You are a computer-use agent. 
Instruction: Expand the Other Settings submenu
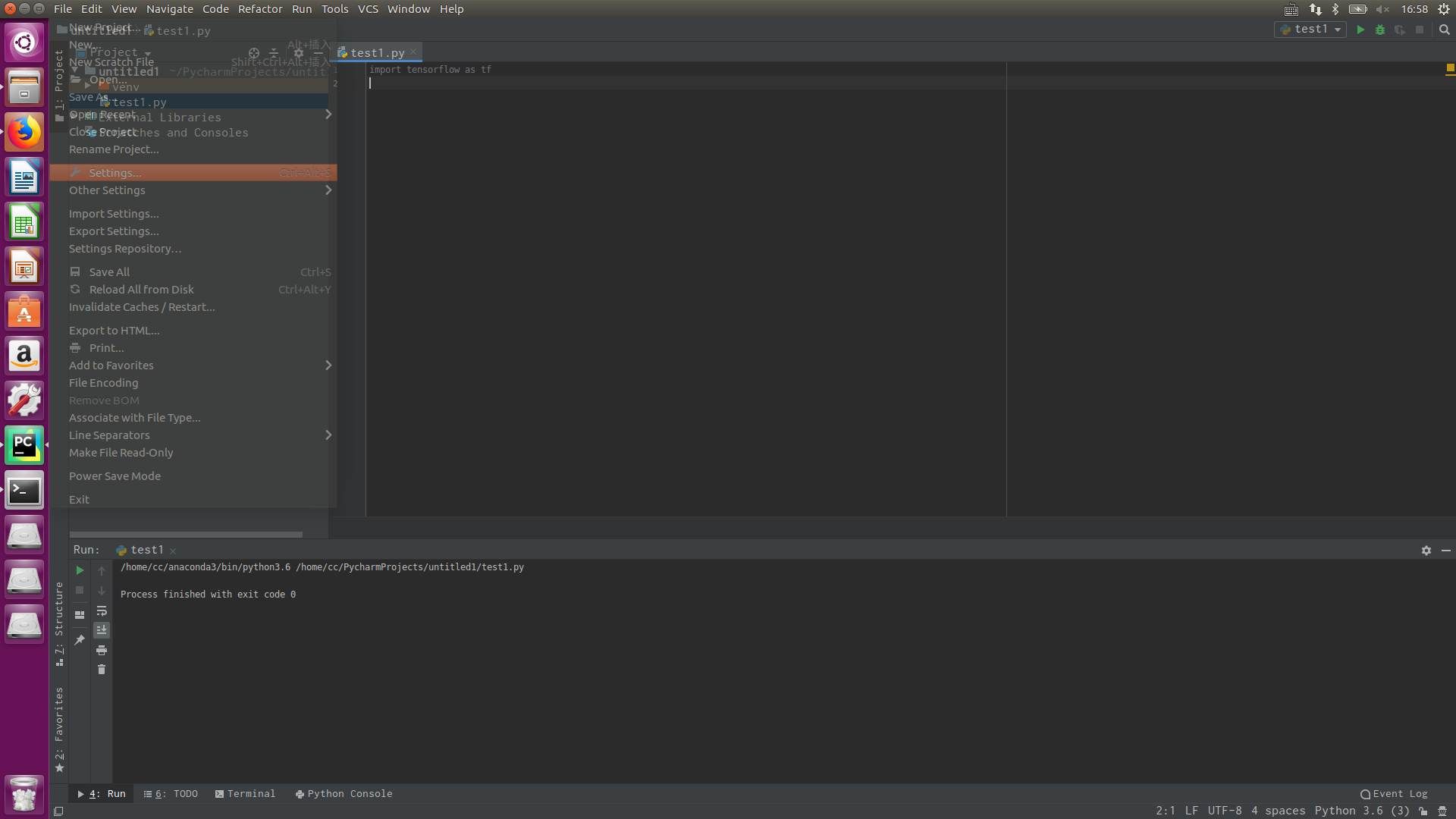(107, 190)
